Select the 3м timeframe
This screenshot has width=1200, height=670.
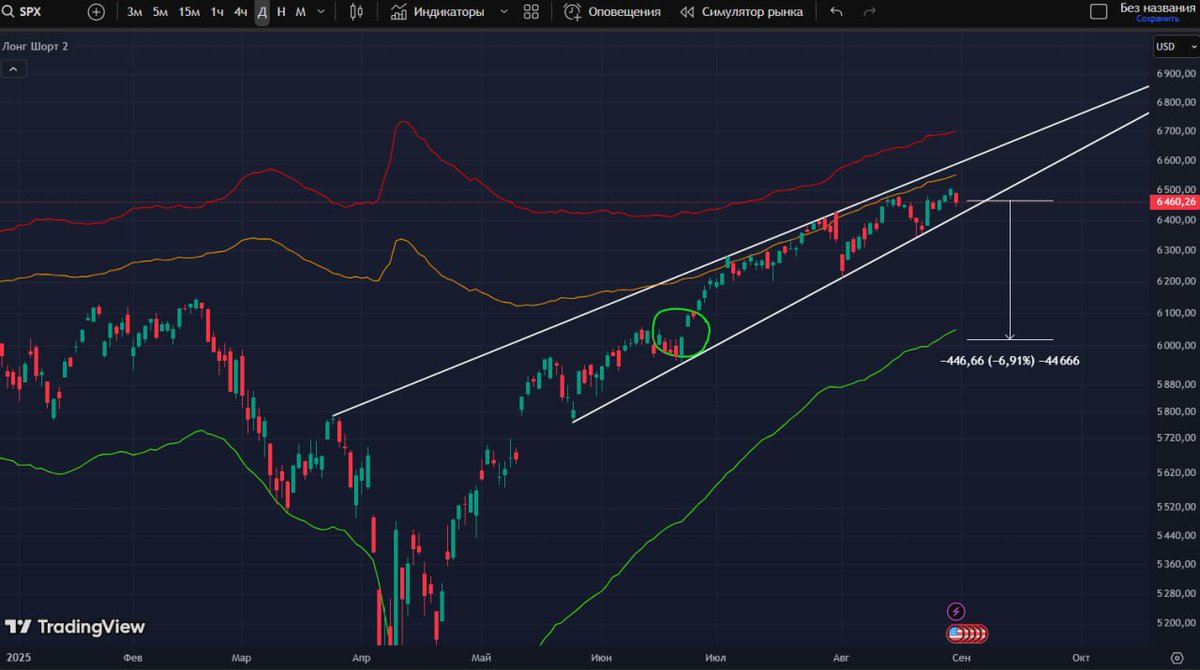pyautogui.click(x=134, y=12)
